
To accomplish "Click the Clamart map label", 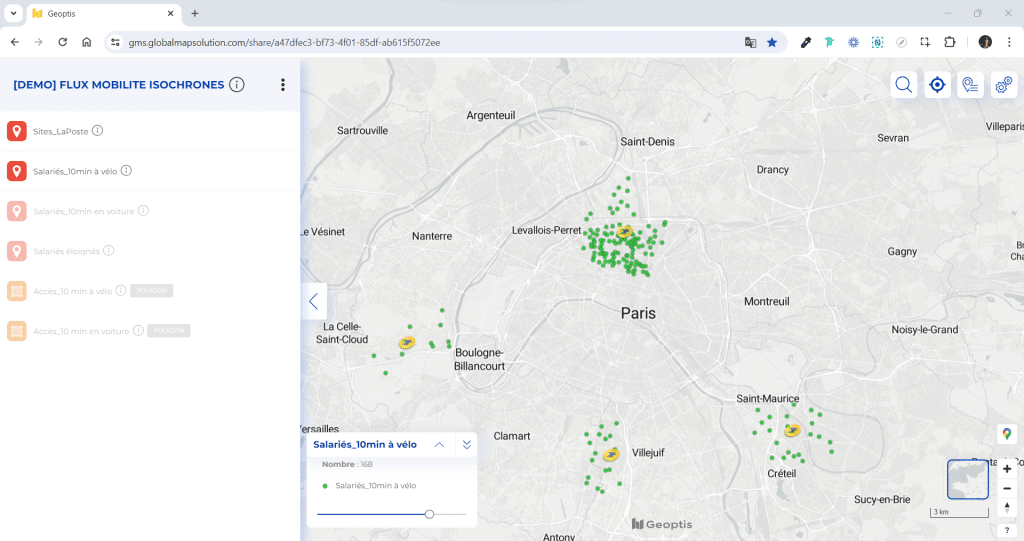I will 511,436.
